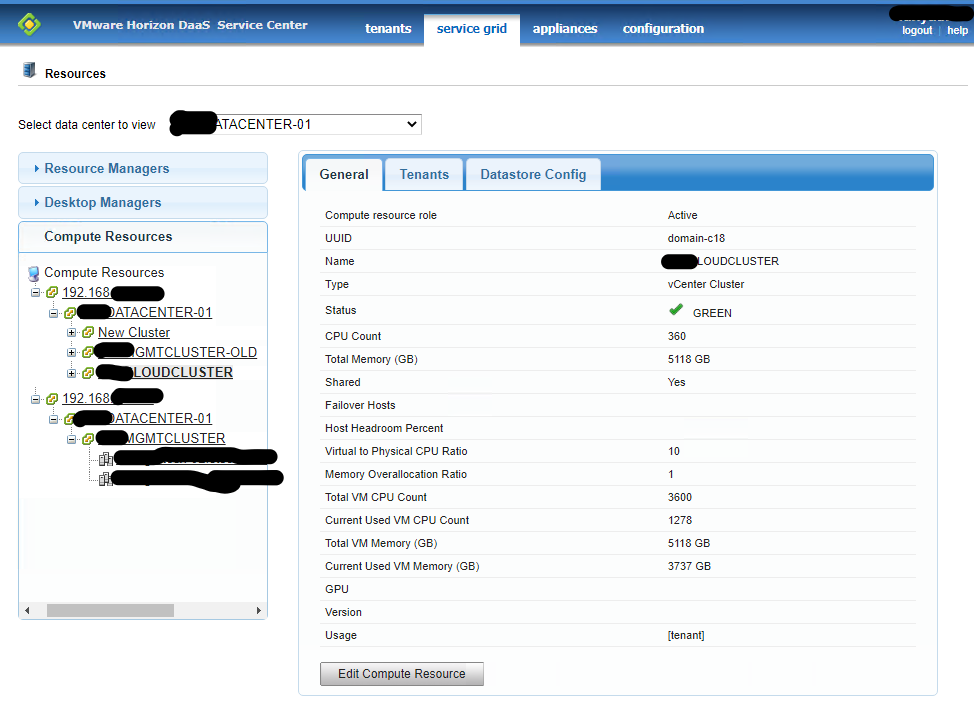This screenshot has width=974, height=712.
Task: Click the Current Used VM CPU Count '1278'
Action: pyautogui.click(x=680, y=520)
